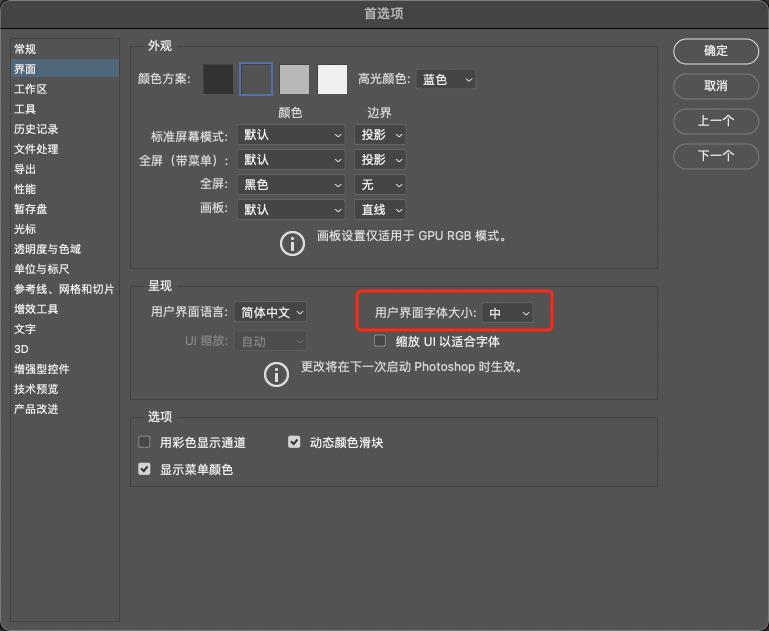Image resolution: width=769 pixels, height=631 pixels.
Task: Click the 取消 button
Action: 716,86
